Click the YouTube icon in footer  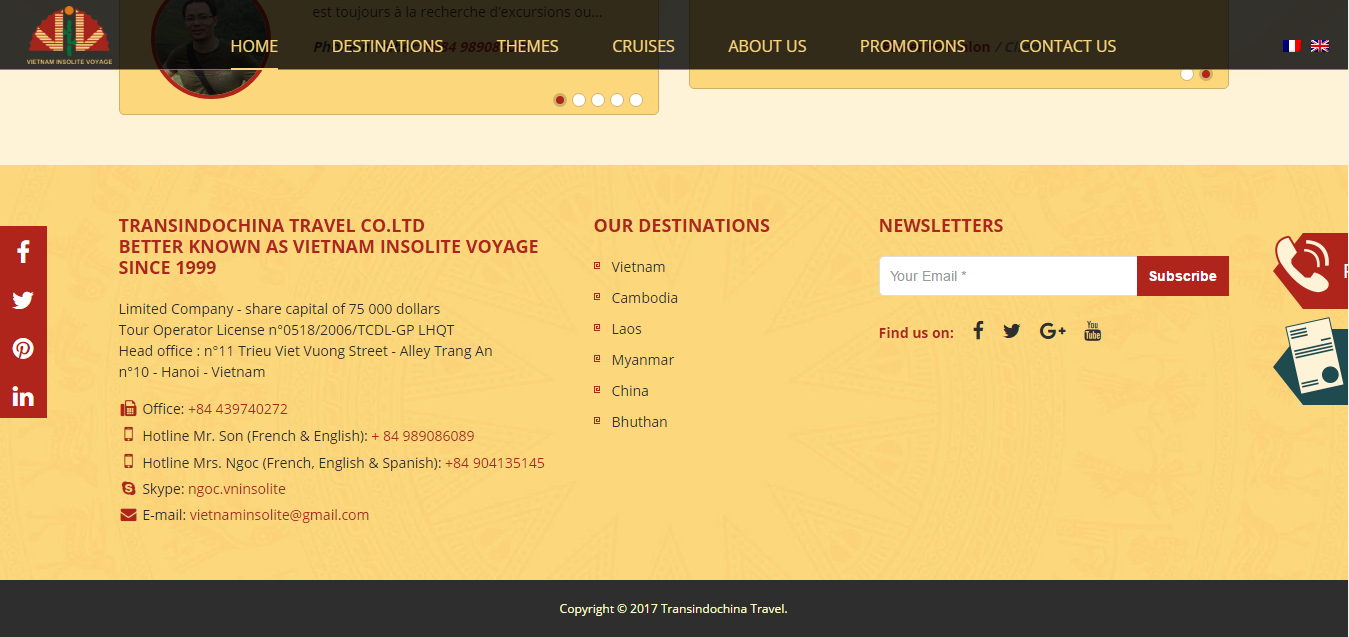coord(1093,331)
